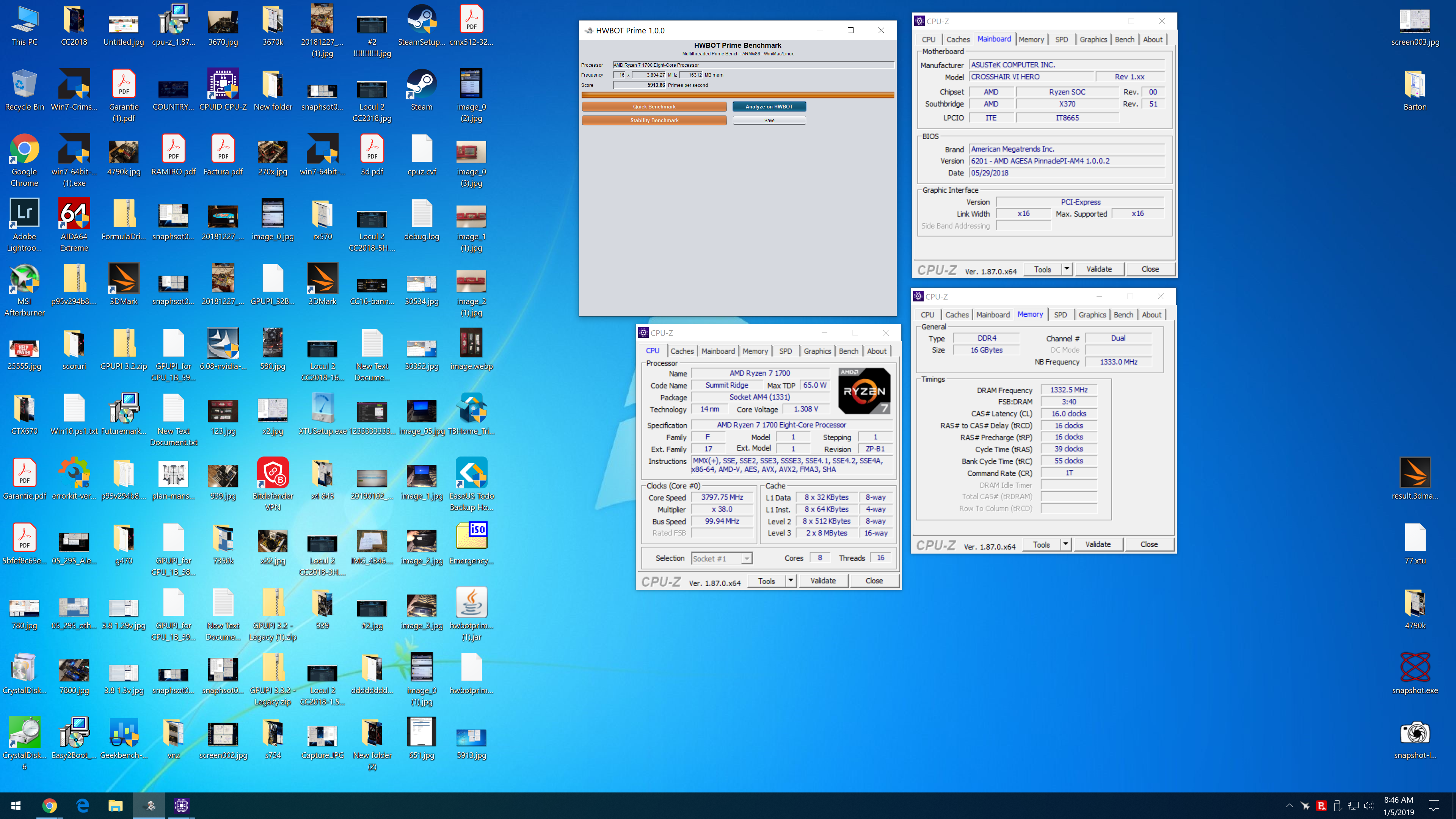Open the Action Center notifications icon

click(x=1433, y=805)
